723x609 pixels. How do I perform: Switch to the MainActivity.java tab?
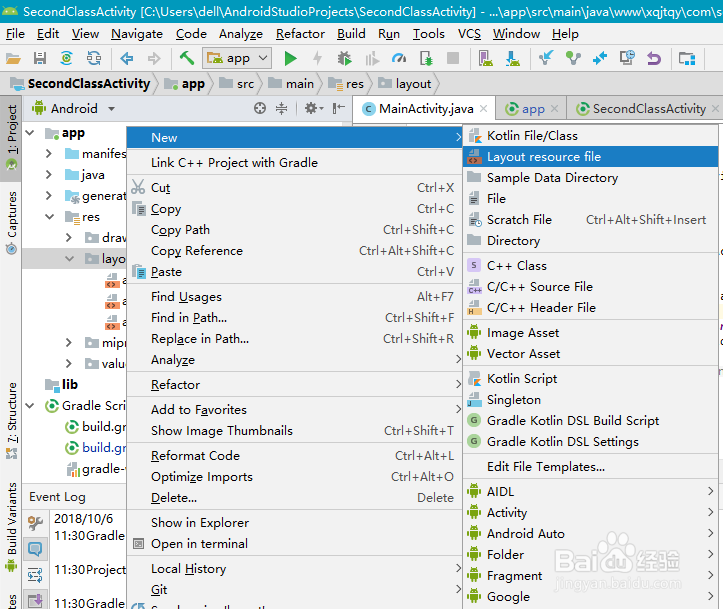[426, 109]
